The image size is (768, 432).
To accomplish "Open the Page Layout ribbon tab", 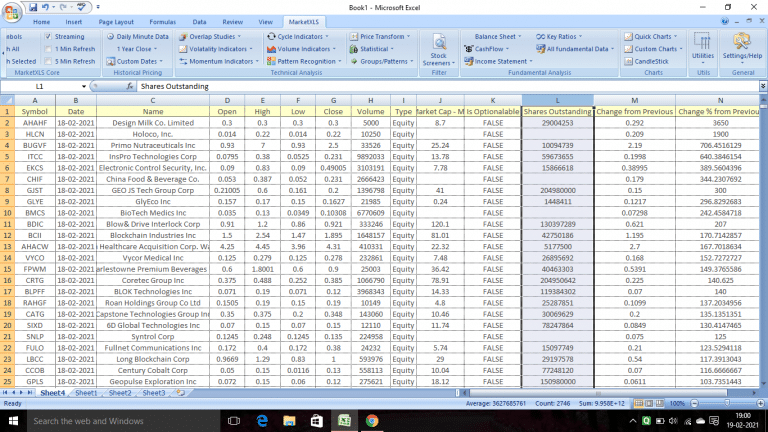I will (x=116, y=22).
